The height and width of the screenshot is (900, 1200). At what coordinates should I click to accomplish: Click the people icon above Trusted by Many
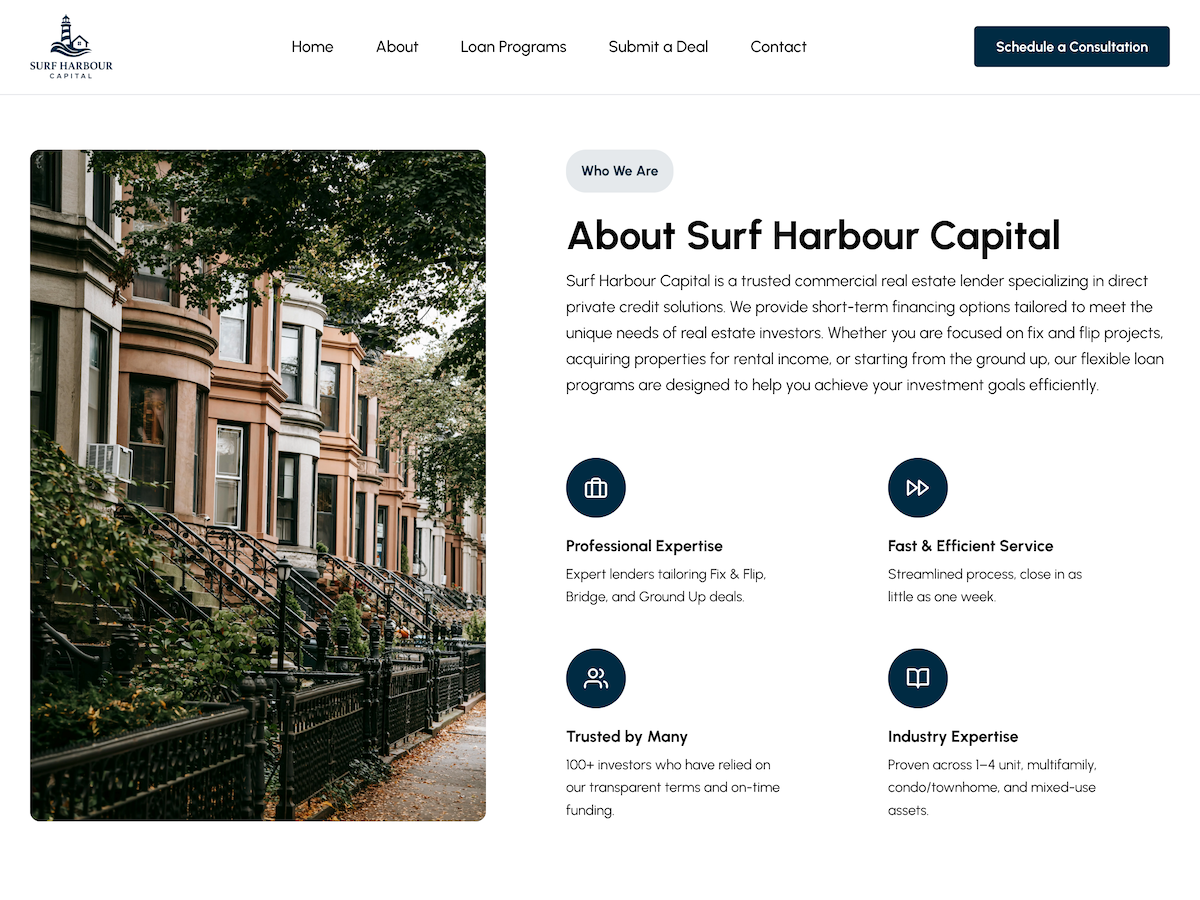pos(596,677)
